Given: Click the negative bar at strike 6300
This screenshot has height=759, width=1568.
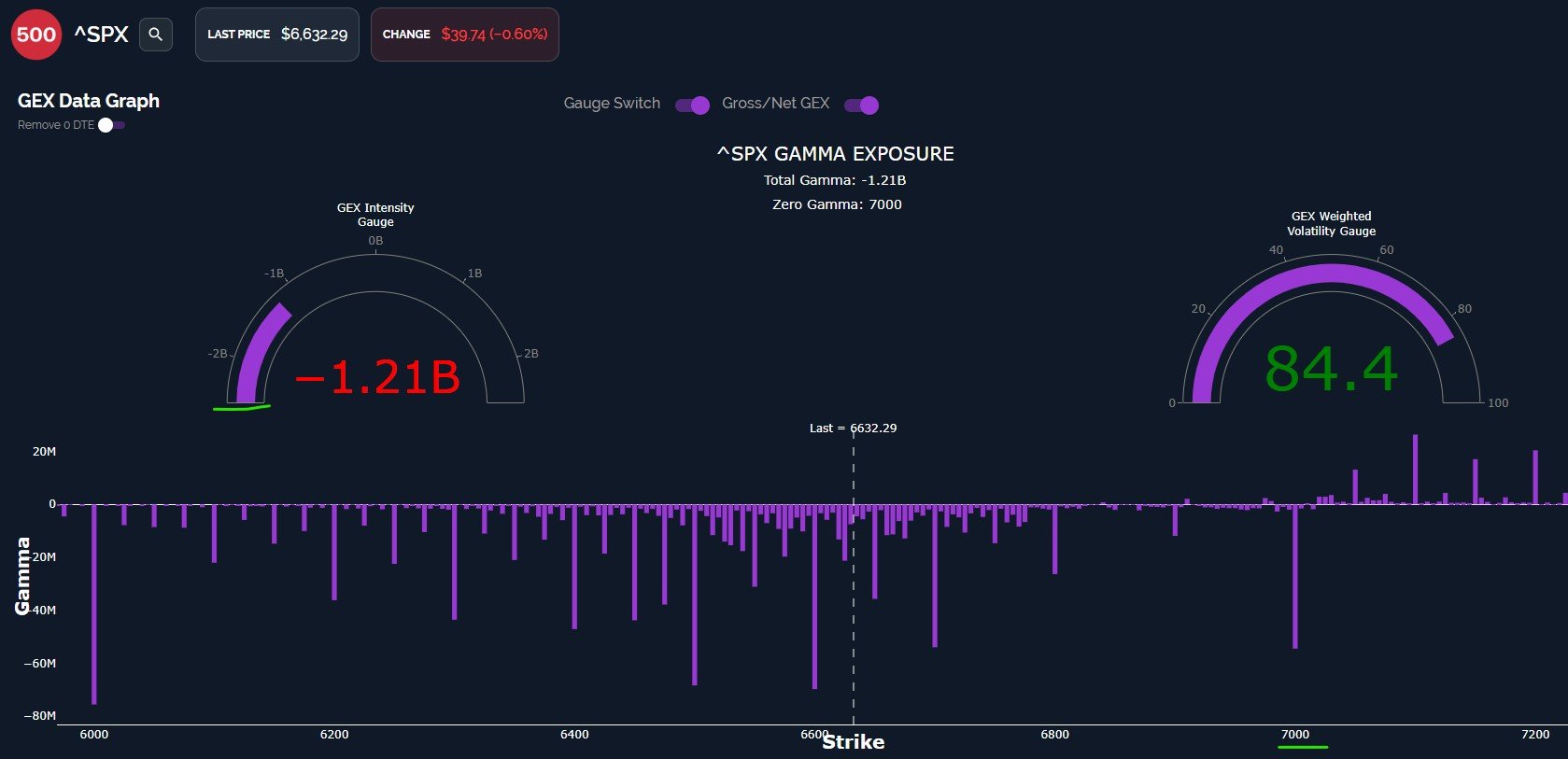Looking at the screenshot, I should [454, 562].
